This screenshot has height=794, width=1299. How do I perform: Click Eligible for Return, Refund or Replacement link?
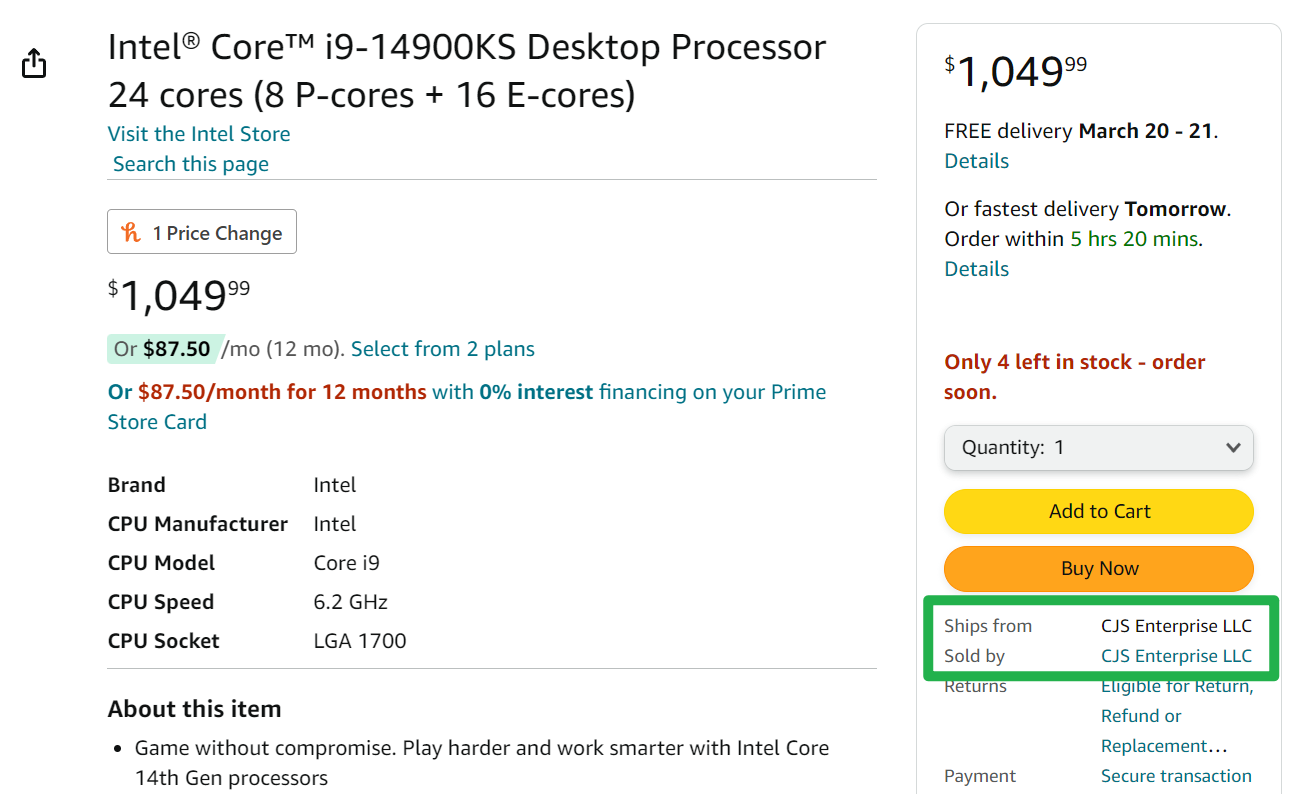pos(1176,716)
